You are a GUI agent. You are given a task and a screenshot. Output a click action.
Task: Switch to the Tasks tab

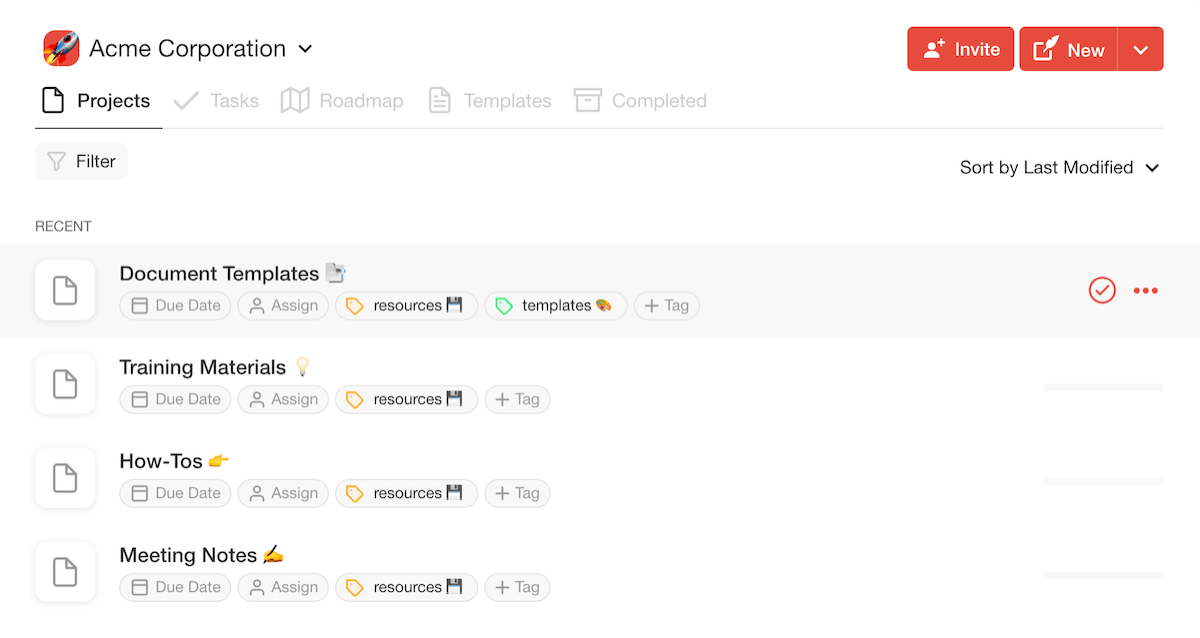pos(216,101)
